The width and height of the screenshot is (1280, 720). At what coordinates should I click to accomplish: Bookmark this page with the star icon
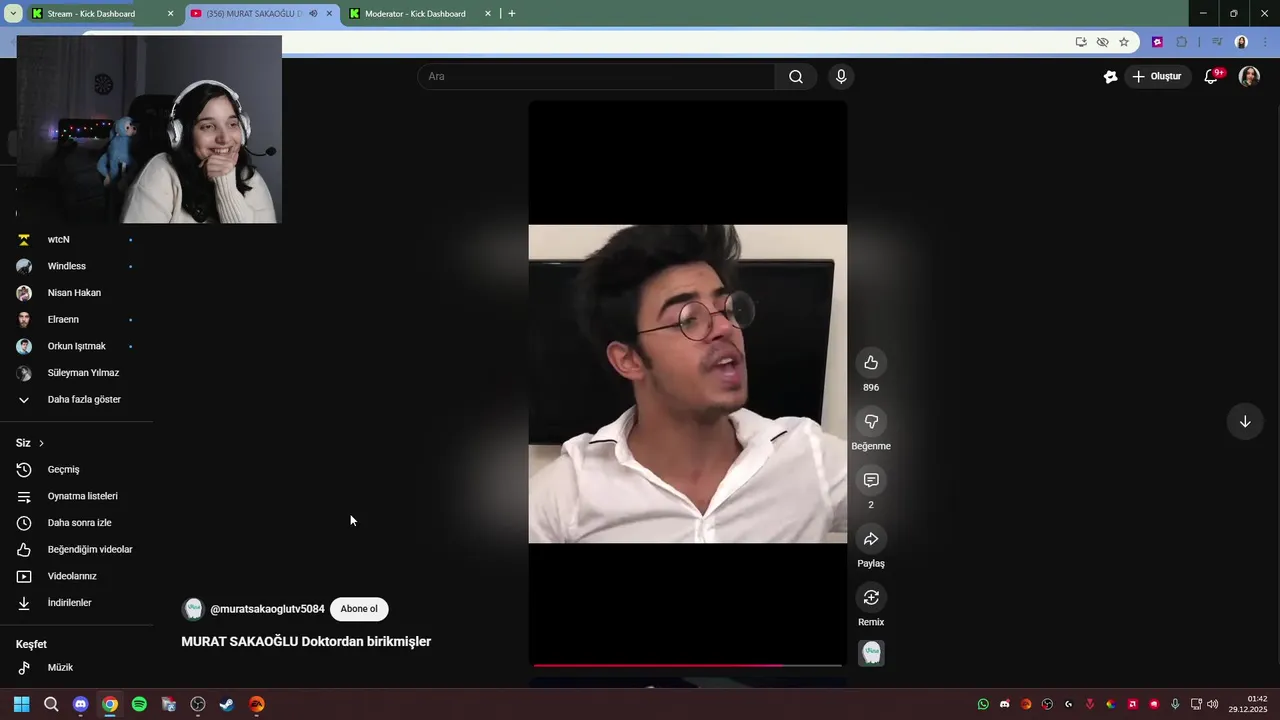click(x=1124, y=42)
